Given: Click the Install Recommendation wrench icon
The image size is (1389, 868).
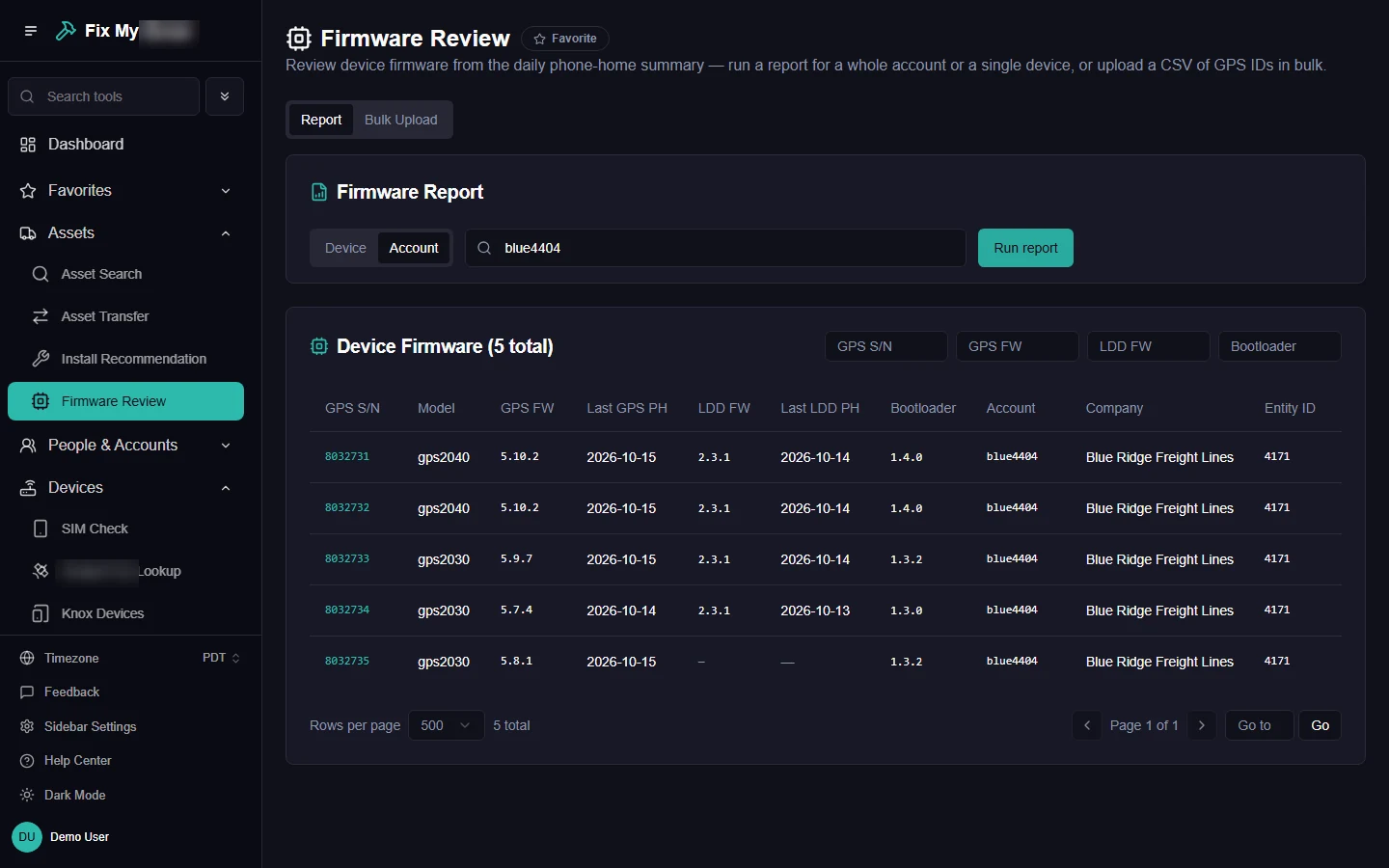Looking at the screenshot, I should 41,359.
